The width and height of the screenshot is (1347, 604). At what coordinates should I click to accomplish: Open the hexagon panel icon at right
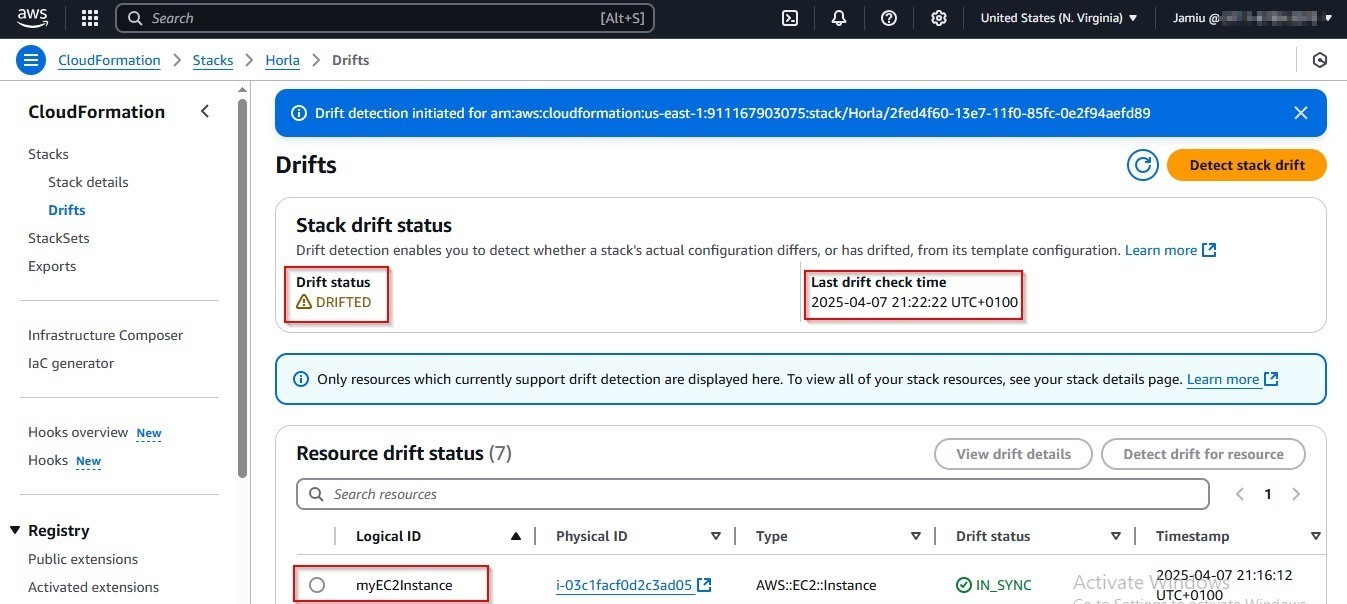click(x=1320, y=60)
